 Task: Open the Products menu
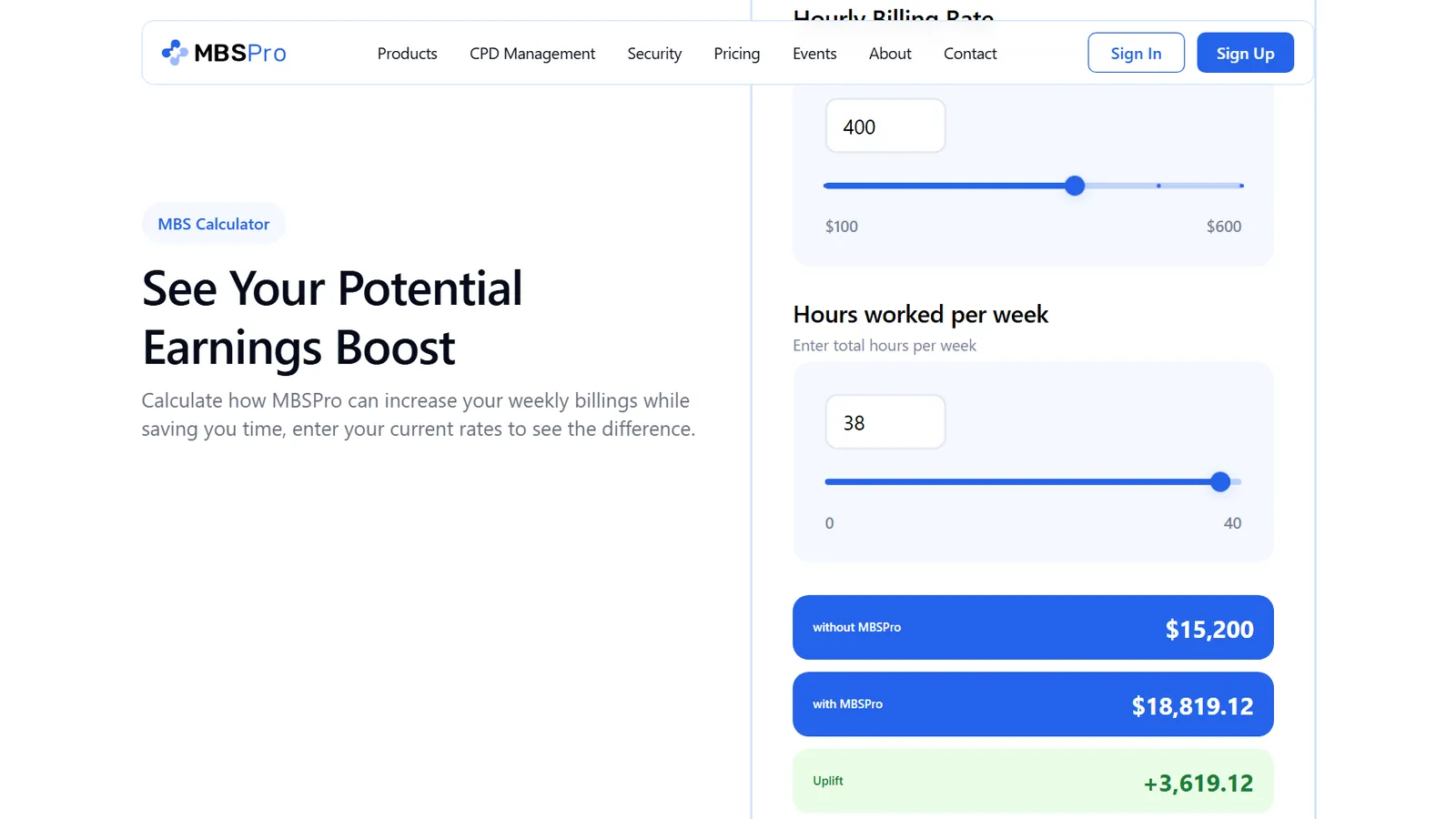tap(407, 54)
